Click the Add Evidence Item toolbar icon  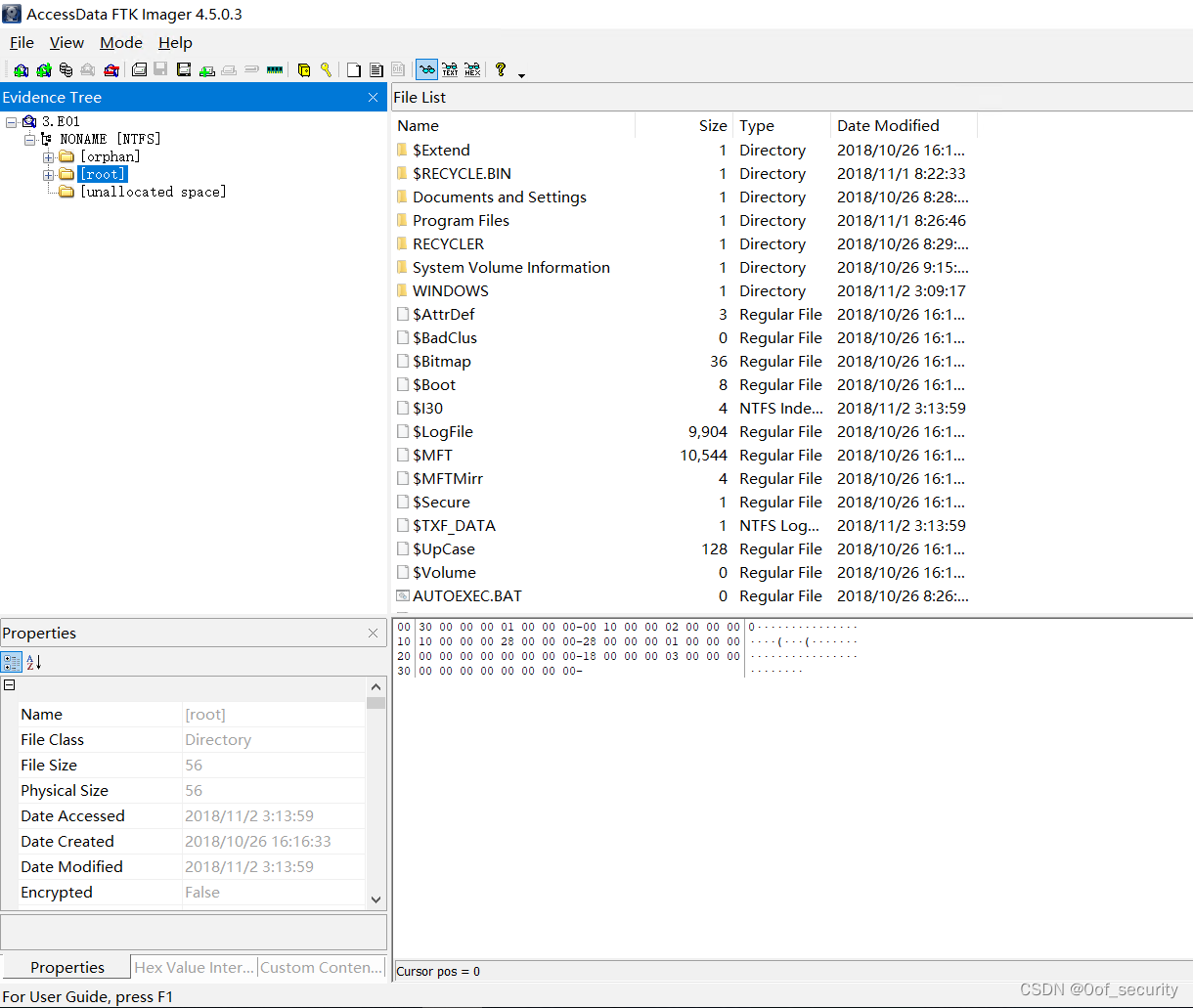tap(21, 70)
